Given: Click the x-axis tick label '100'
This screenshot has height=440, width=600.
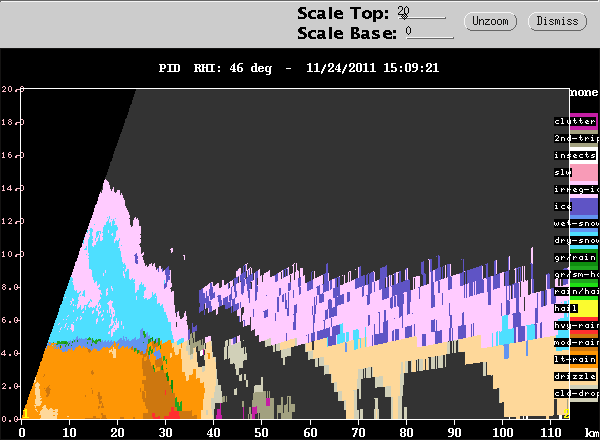Looking at the screenshot, I should 502,433.
